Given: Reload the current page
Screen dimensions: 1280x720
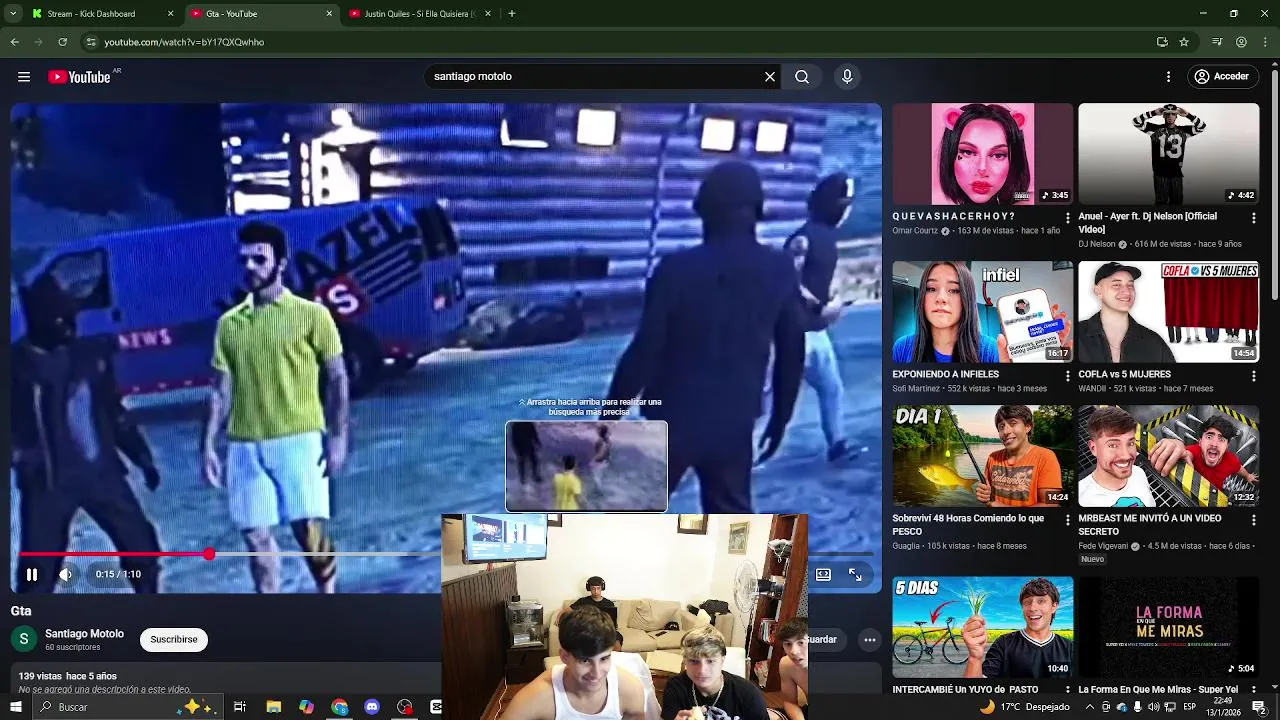Looking at the screenshot, I should [x=62, y=42].
